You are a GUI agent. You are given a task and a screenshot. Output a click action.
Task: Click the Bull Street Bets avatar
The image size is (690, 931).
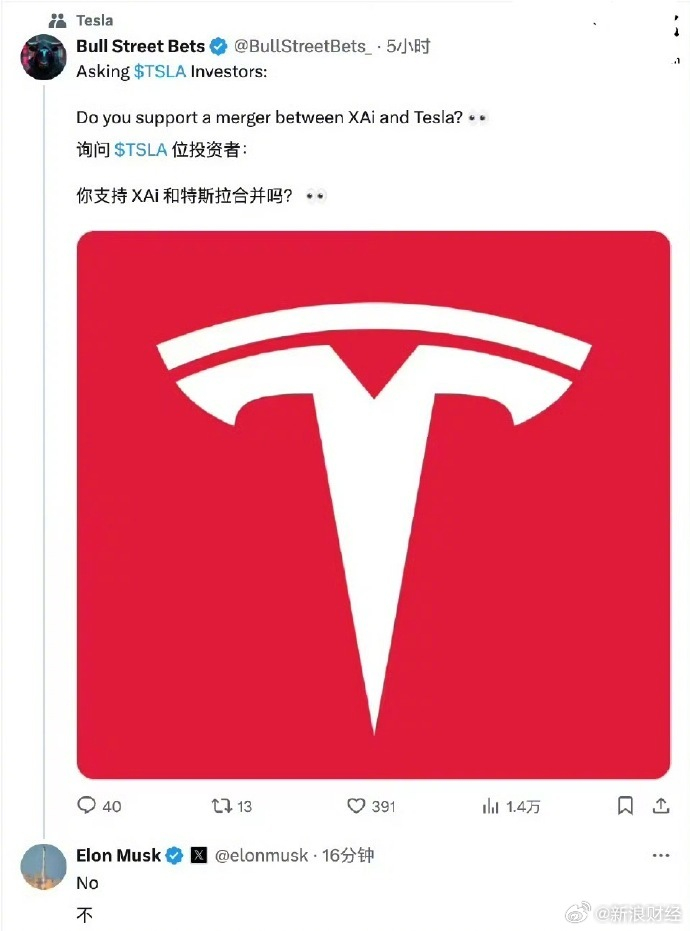[x=44, y=56]
